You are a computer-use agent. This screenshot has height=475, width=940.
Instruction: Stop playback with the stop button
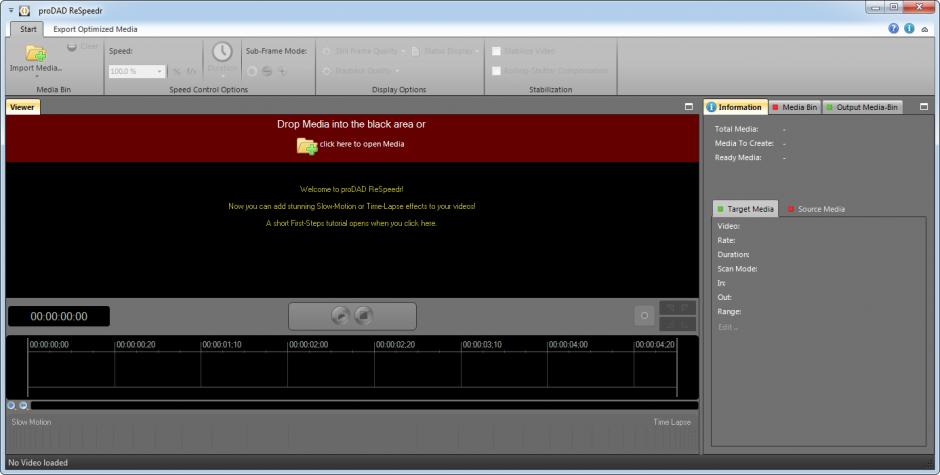pyautogui.click(x=364, y=315)
